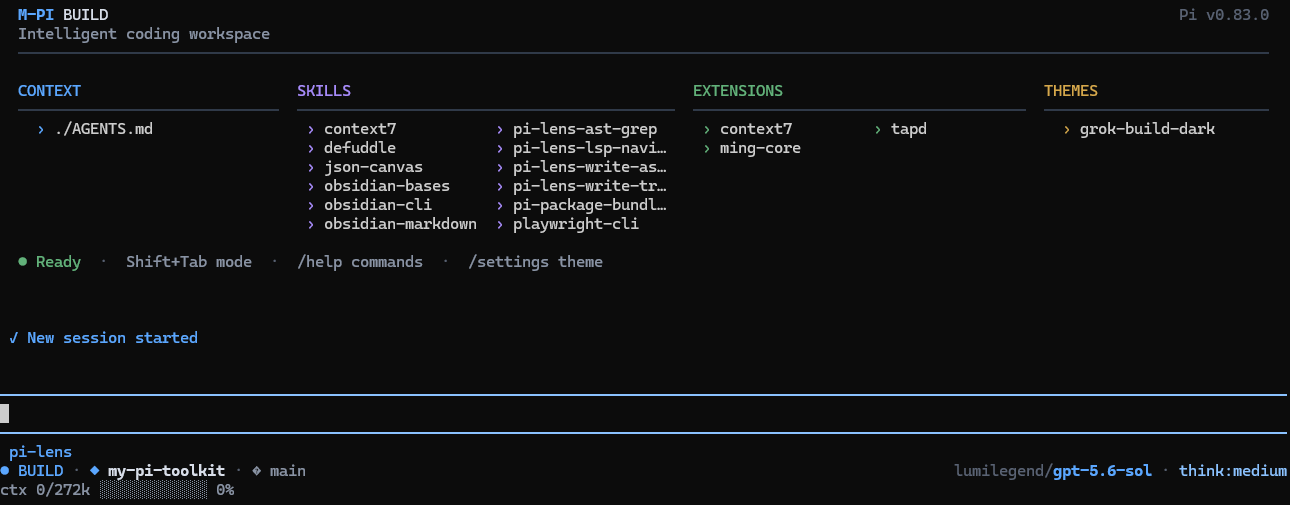Click the 0% context percentage

pyautogui.click(x=225, y=490)
